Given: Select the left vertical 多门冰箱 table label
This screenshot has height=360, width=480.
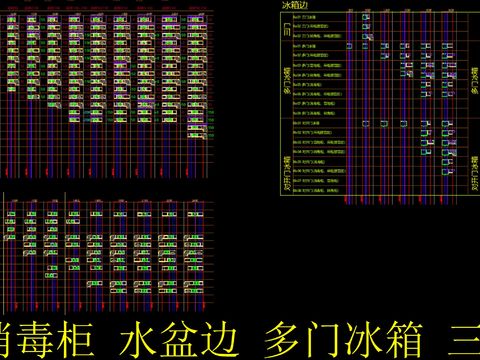Looking at the screenshot, I should 286,80.
